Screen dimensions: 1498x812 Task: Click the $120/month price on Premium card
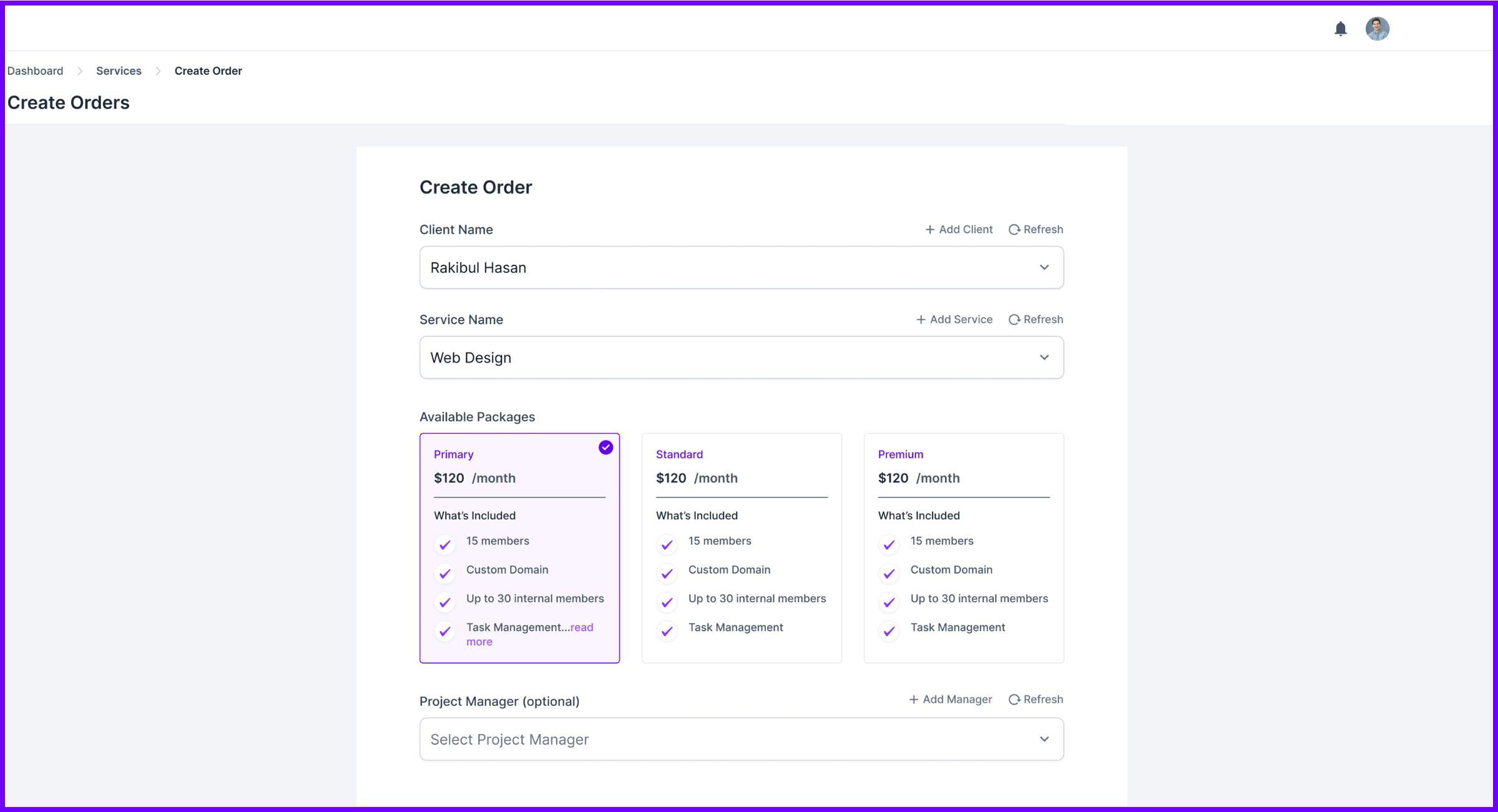pyautogui.click(x=919, y=478)
